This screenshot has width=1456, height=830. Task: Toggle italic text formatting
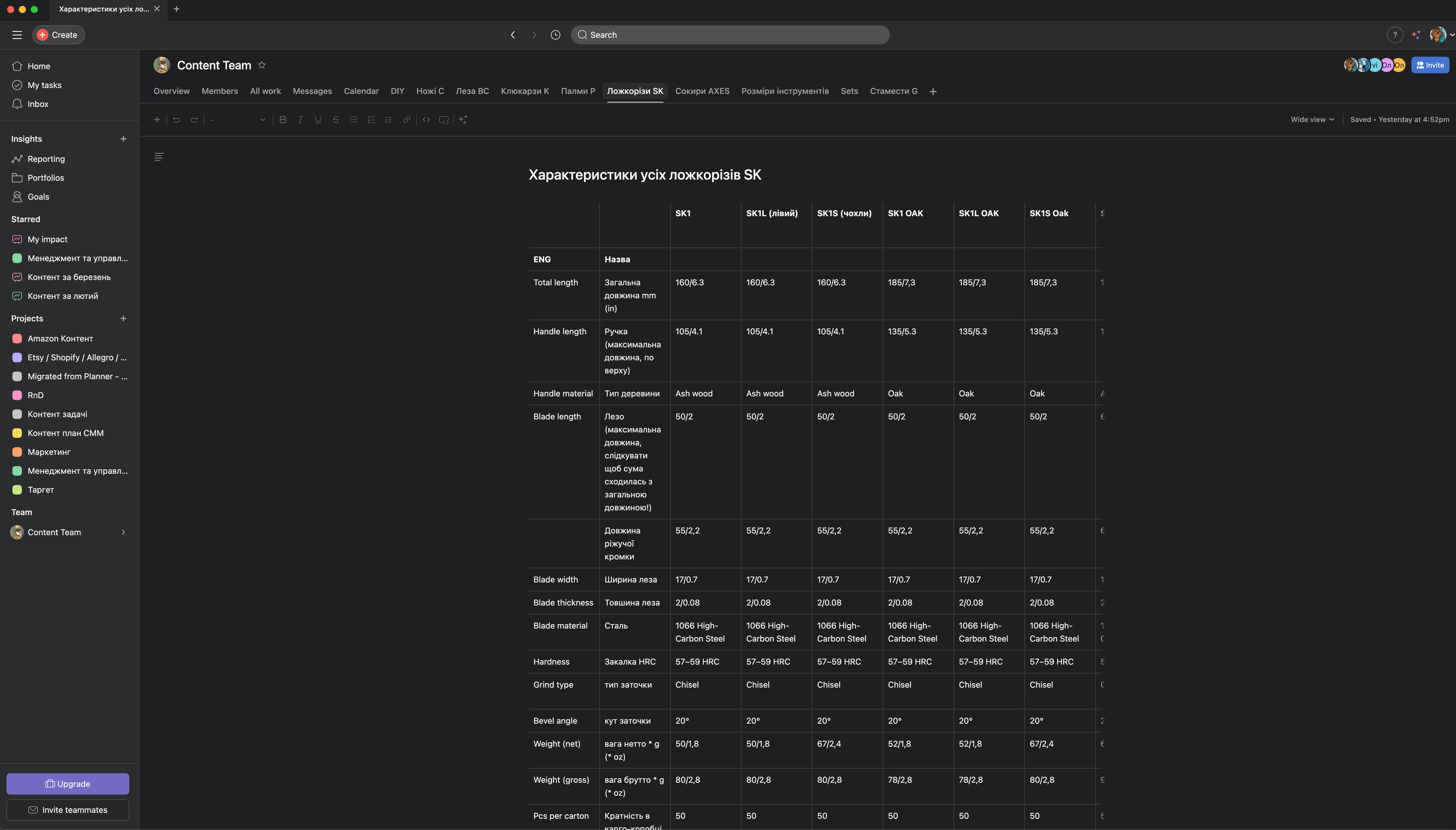(300, 120)
